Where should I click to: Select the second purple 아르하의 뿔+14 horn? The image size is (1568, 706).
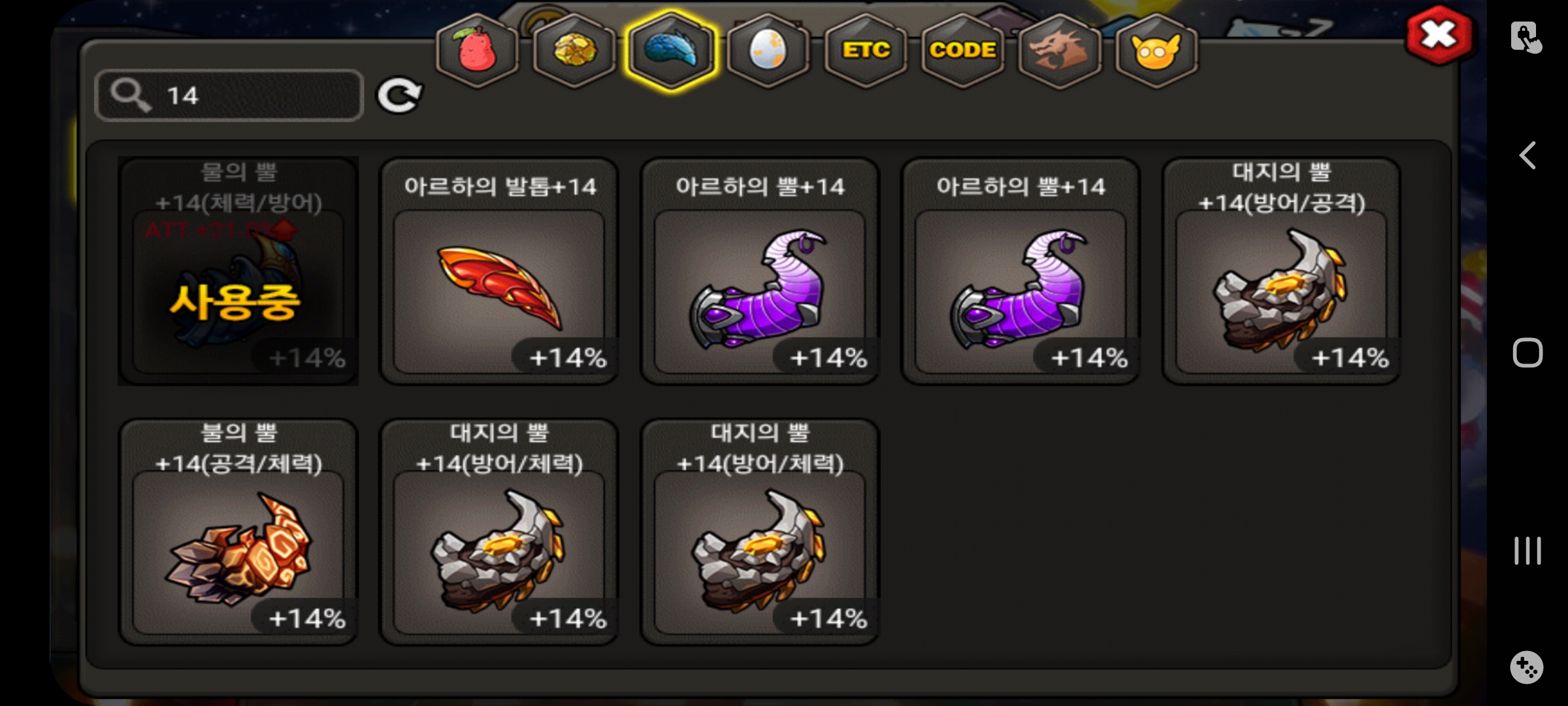(1021, 271)
